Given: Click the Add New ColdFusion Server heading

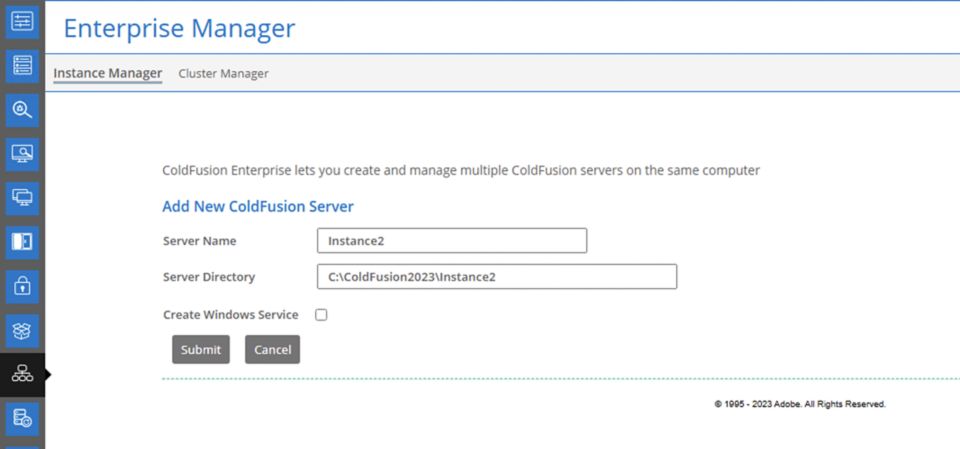Looking at the screenshot, I should pos(258,206).
